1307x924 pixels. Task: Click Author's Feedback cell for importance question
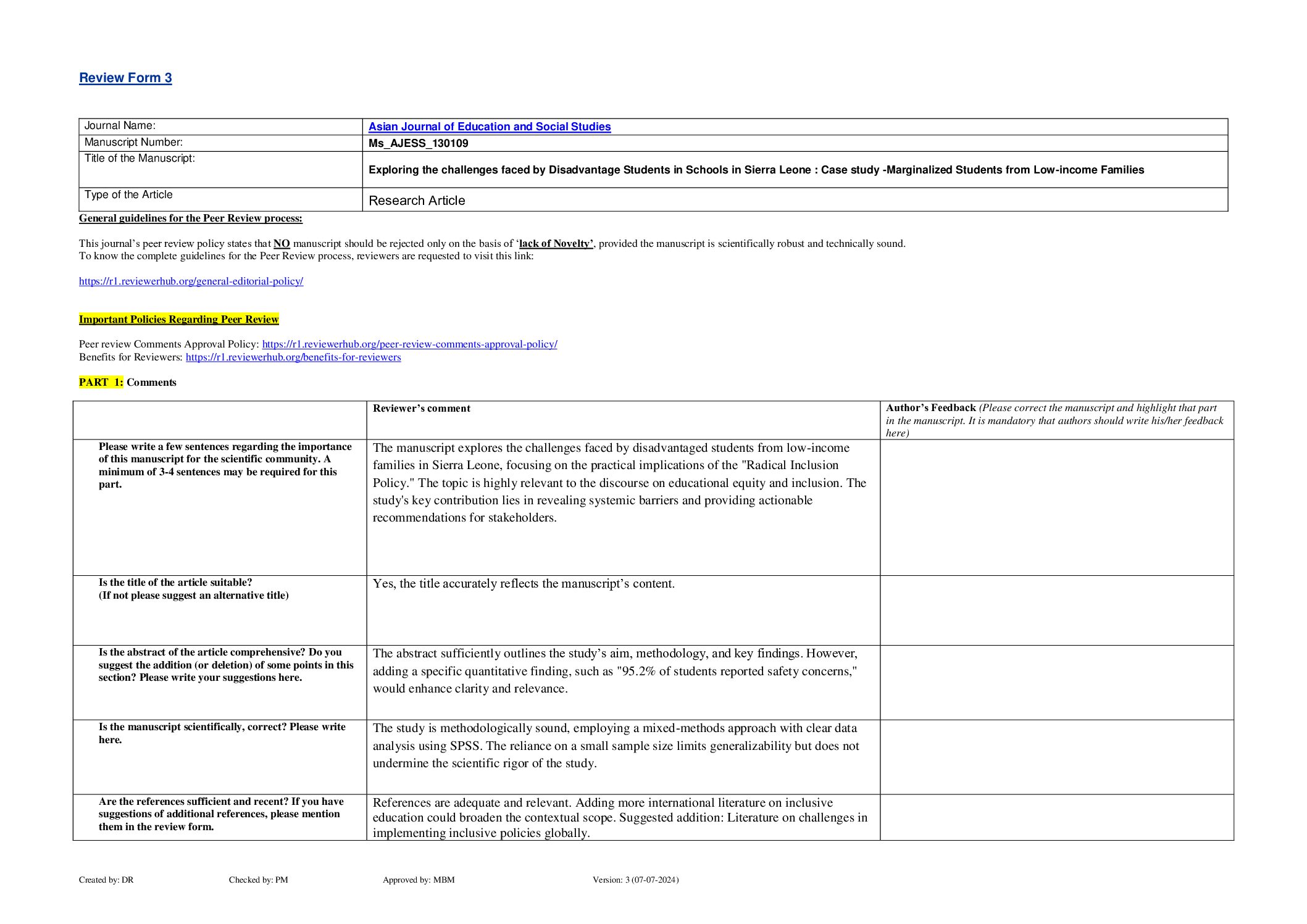tap(1056, 507)
